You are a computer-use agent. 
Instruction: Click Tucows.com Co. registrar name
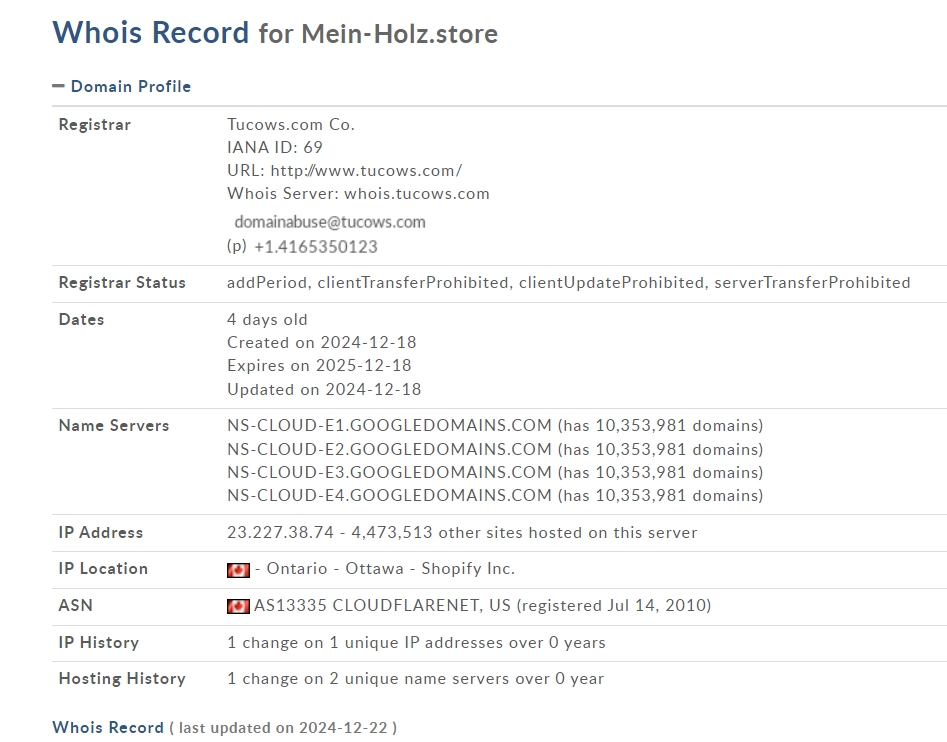pos(291,124)
